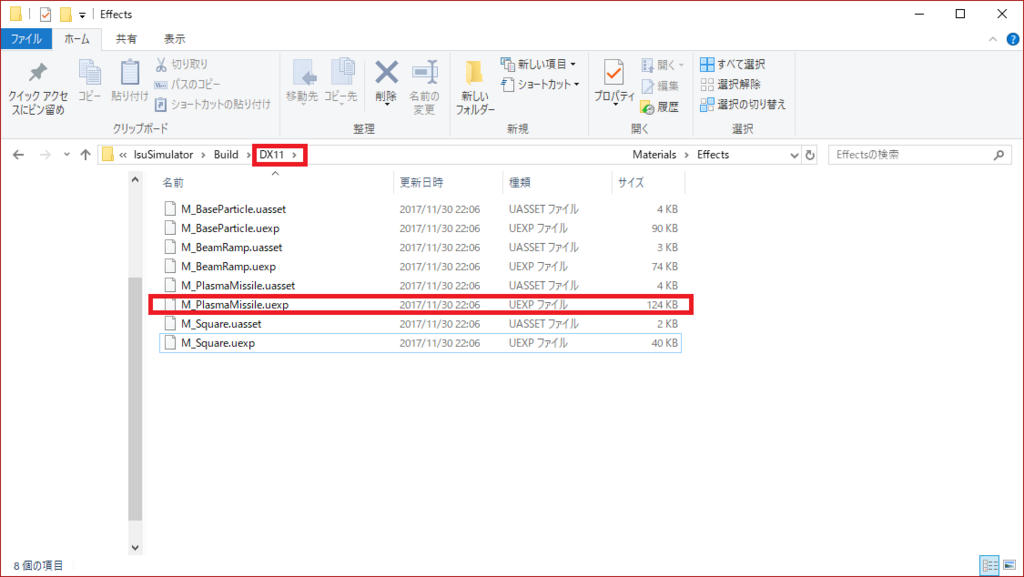Refresh the folder view
The image size is (1024, 577).
coord(810,155)
